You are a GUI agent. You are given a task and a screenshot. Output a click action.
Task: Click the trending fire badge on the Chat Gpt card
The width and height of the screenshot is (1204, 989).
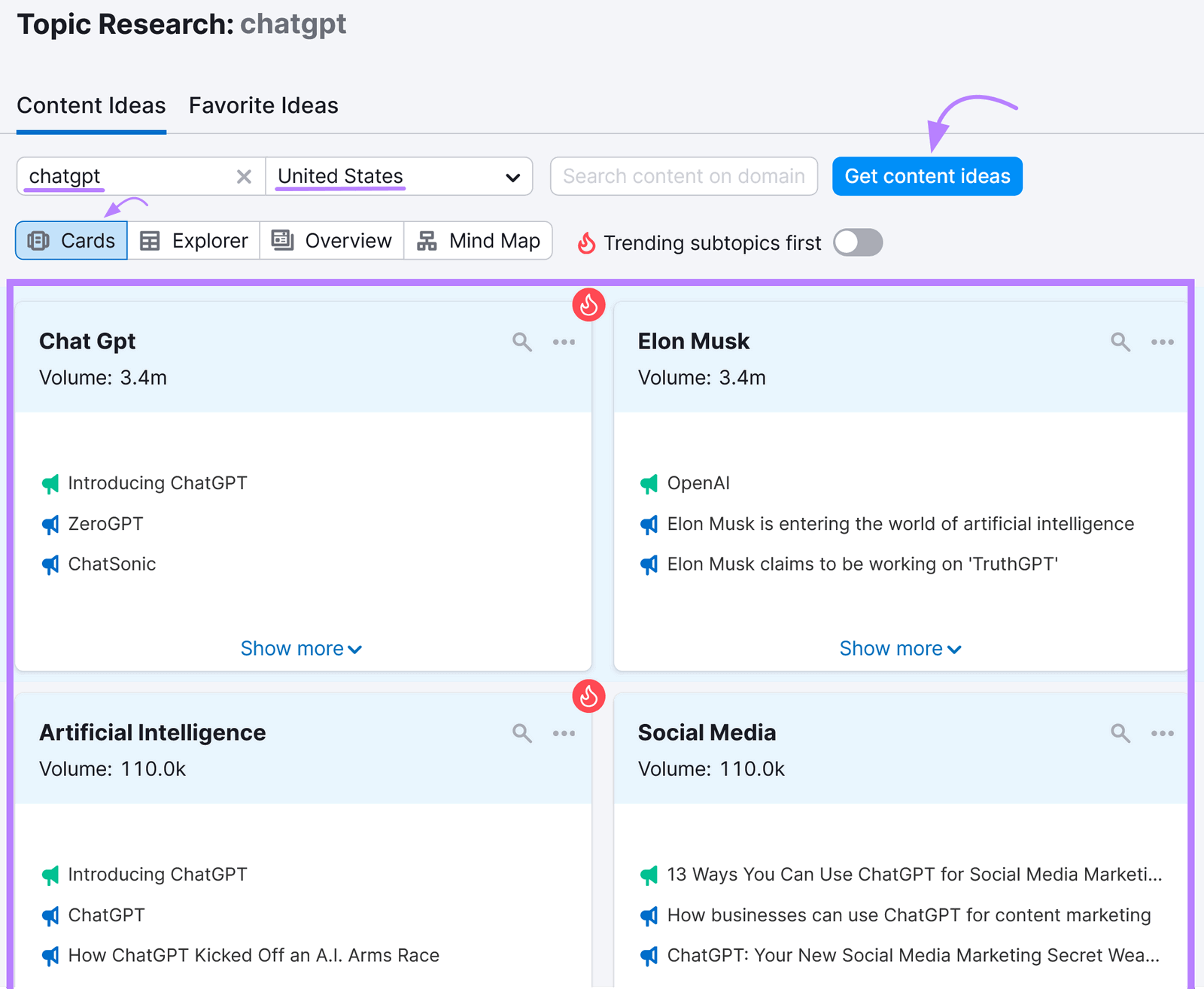point(588,305)
